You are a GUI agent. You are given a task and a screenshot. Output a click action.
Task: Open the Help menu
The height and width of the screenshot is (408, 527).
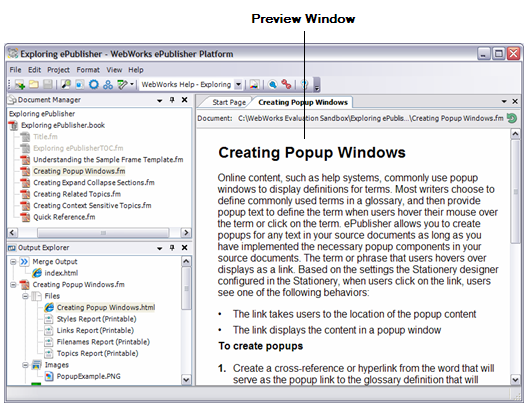click(x=136, y=70)
